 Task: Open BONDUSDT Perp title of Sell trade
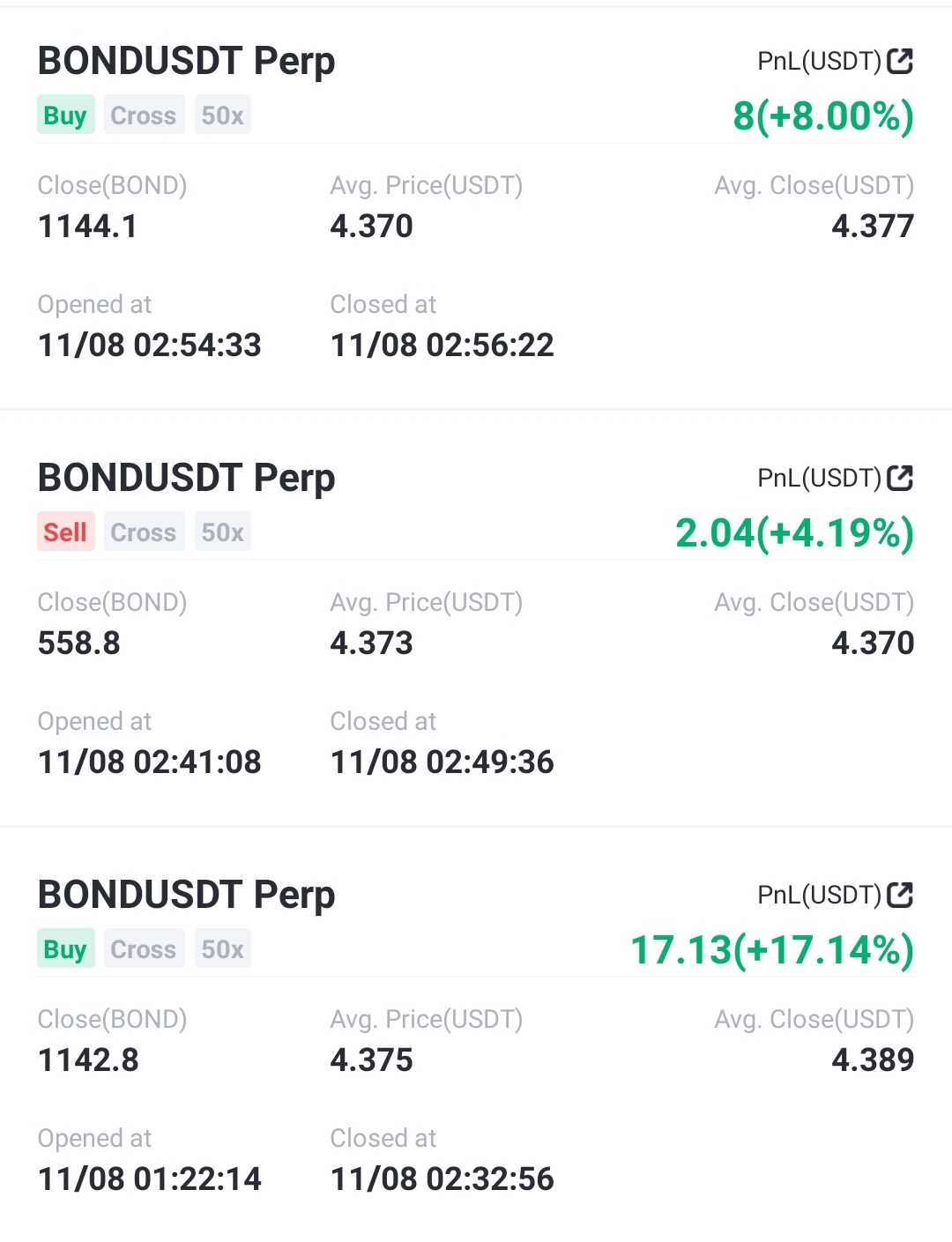(x=186, y=478)
